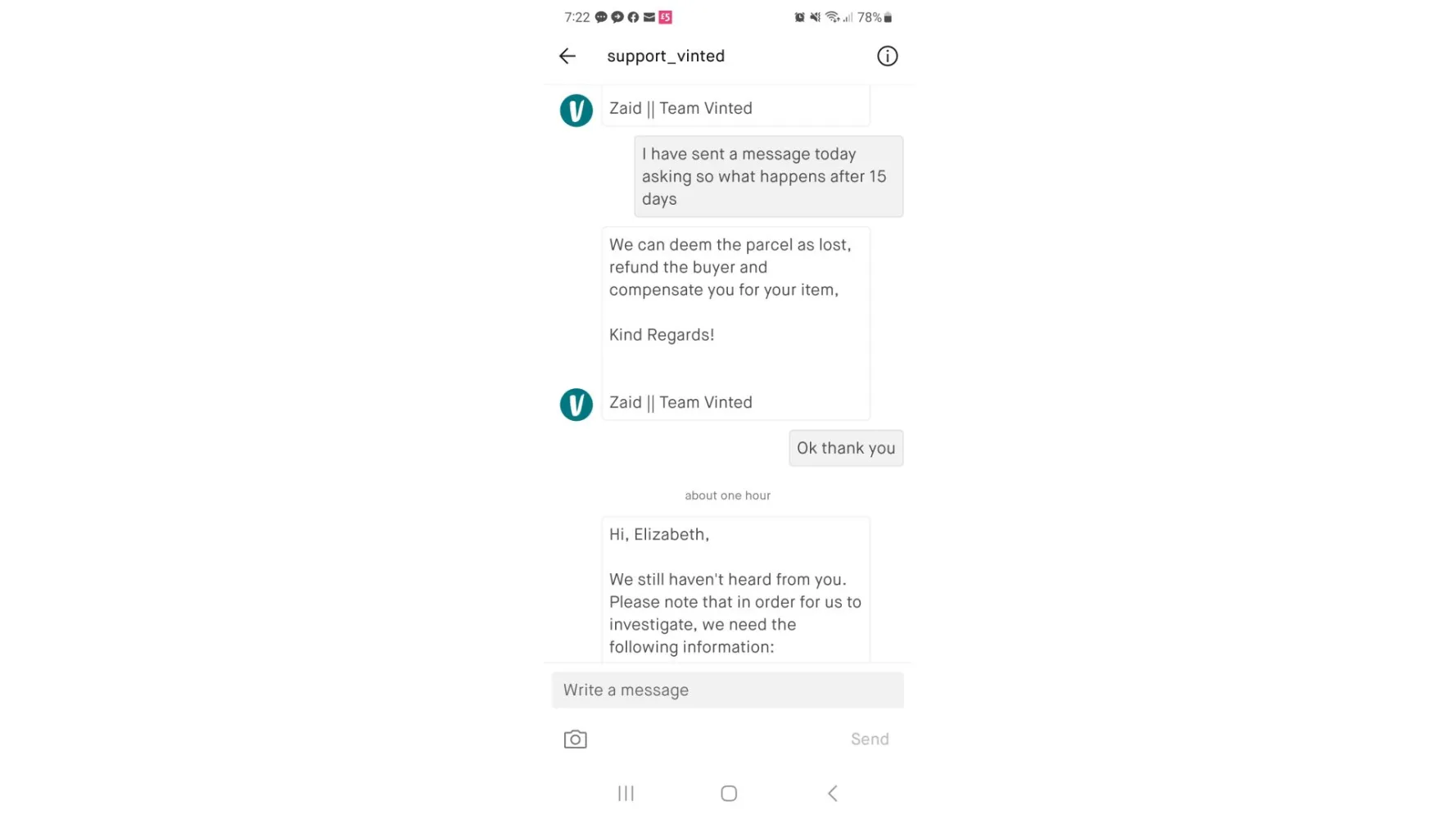Select the 'Ok thank you' message bubble
The image size is (1456, 819).
(x=846, y=448)
